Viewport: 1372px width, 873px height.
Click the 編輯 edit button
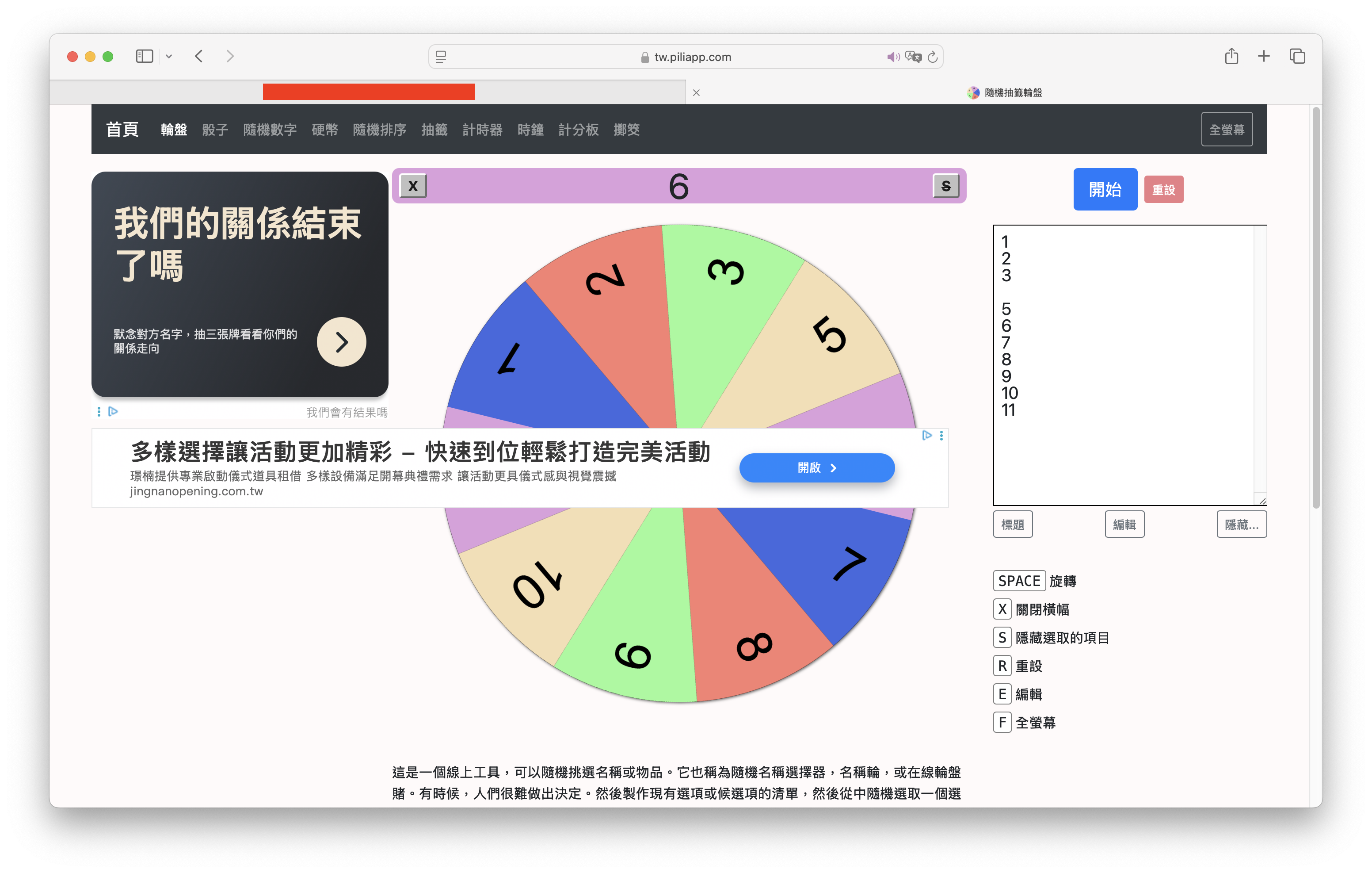(1124, 524)
